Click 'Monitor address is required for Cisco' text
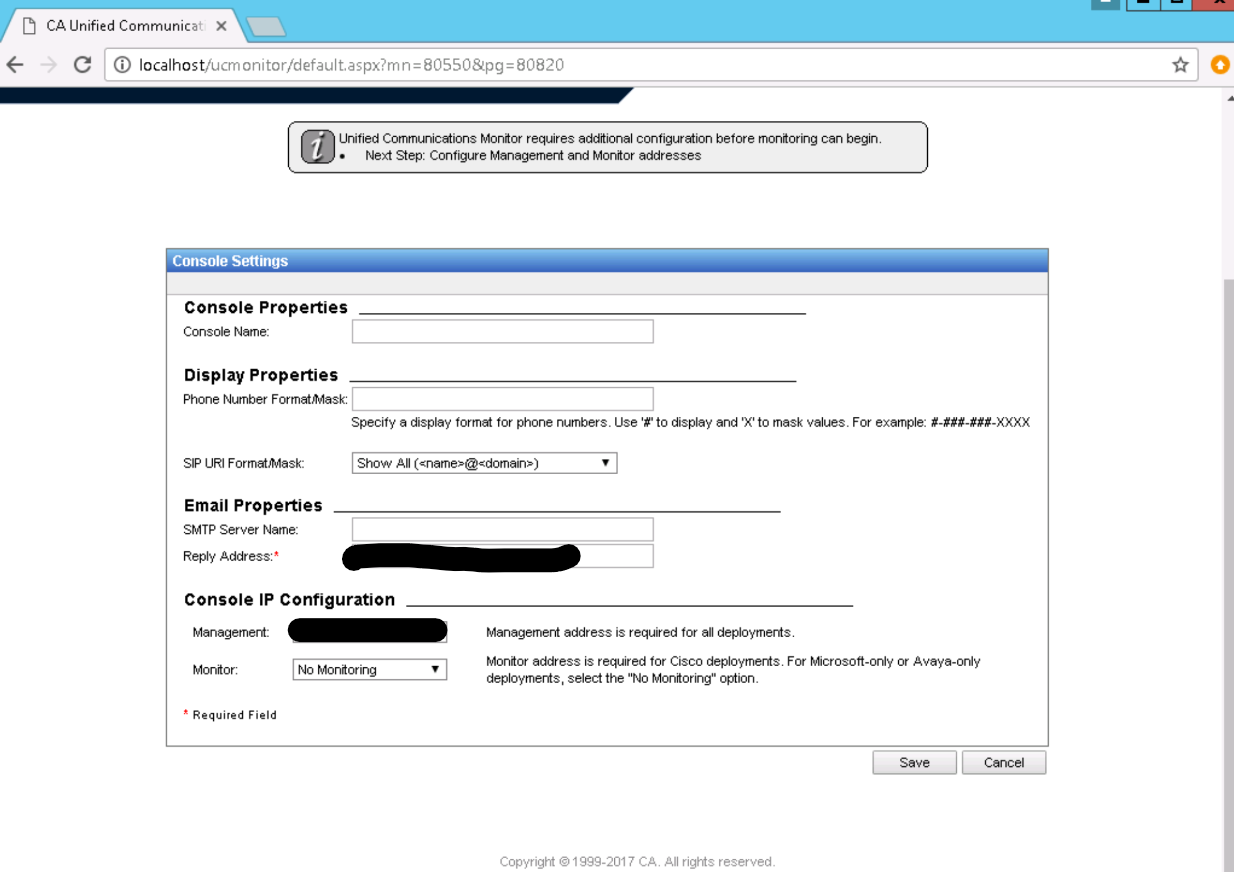1234x872 pixels. pyautogui.click(x=733, y=670)
